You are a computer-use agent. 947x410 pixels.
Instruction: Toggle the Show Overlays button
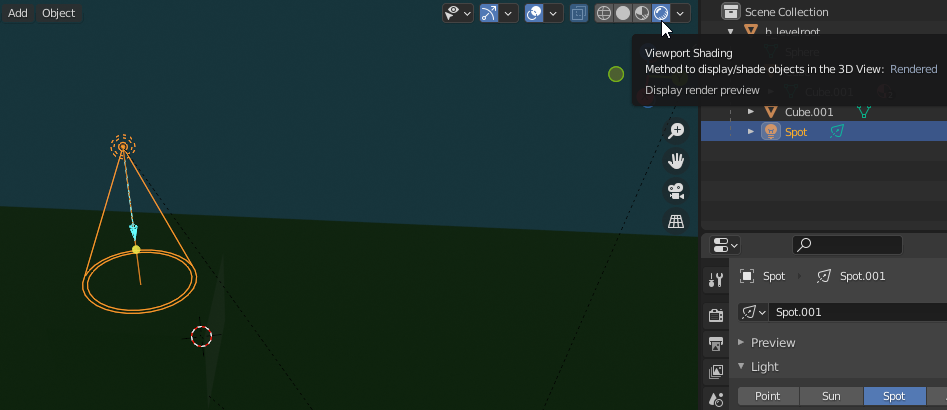click(x=534, y=13)
